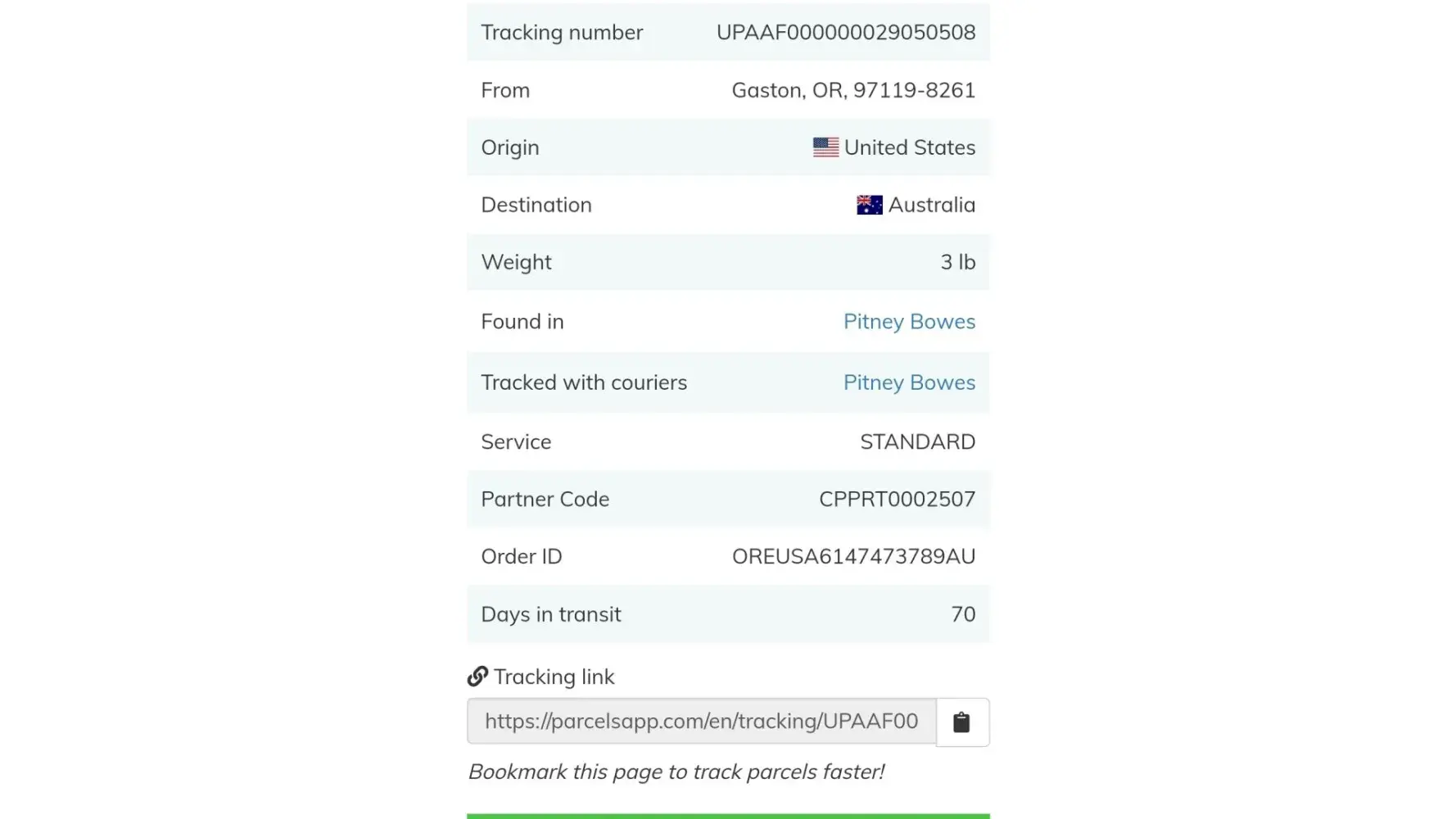This screenshot has height=819, width=1456.
Task: Click the green bar at page bottom
Action: [x=728, y=816]
